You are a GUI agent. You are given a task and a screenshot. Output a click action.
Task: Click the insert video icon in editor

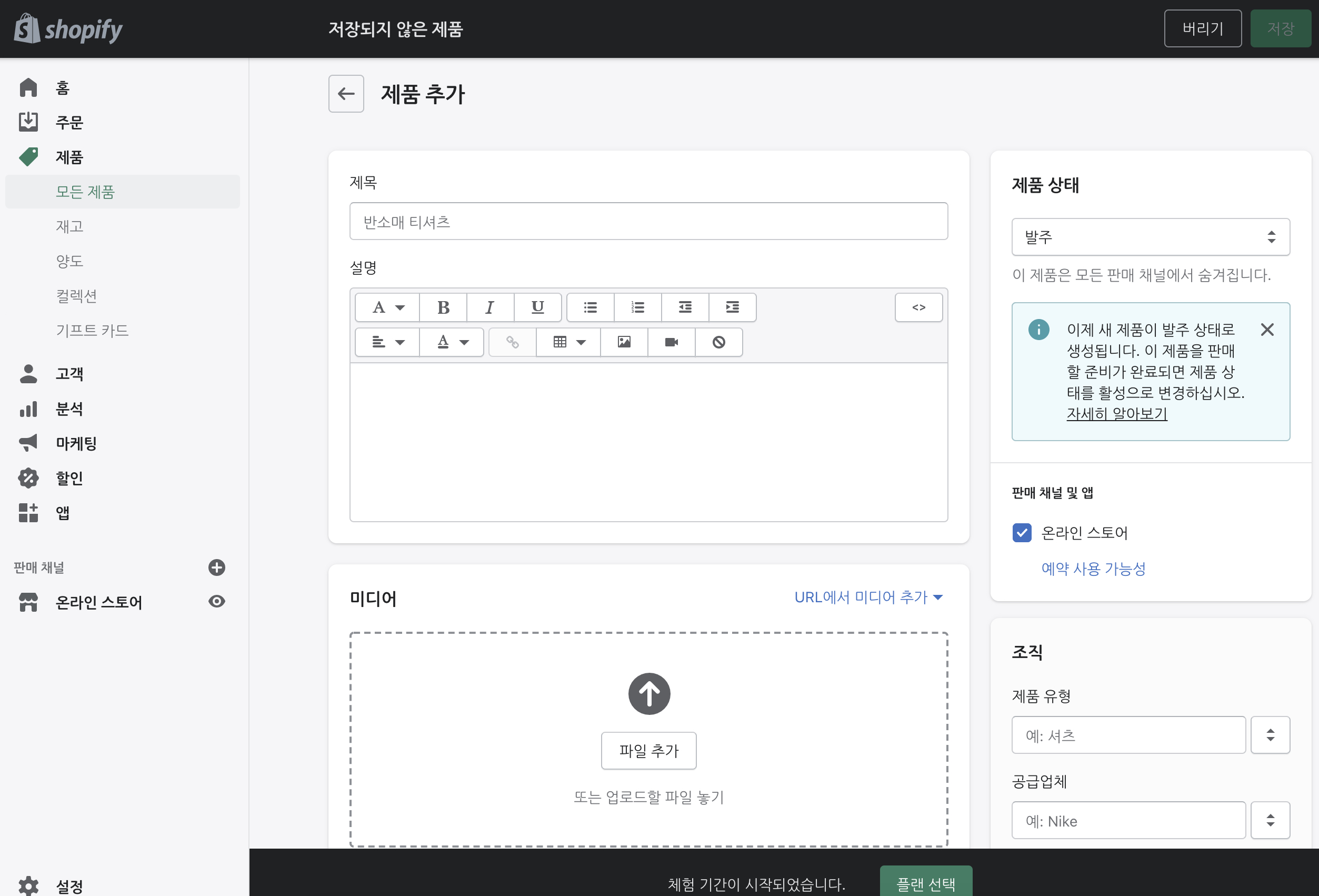[672, 342]
